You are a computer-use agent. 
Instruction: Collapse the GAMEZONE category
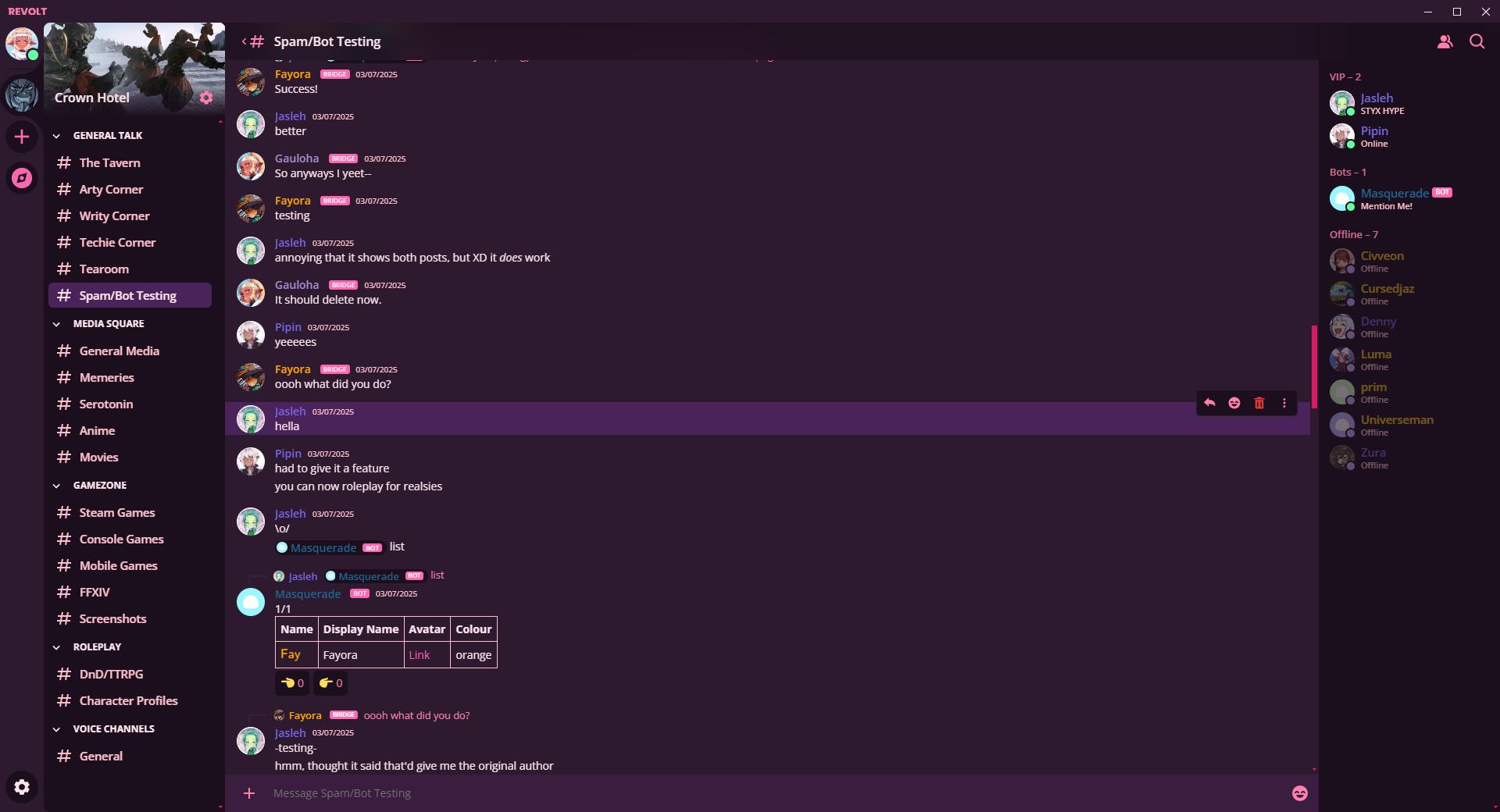[57, 486]
